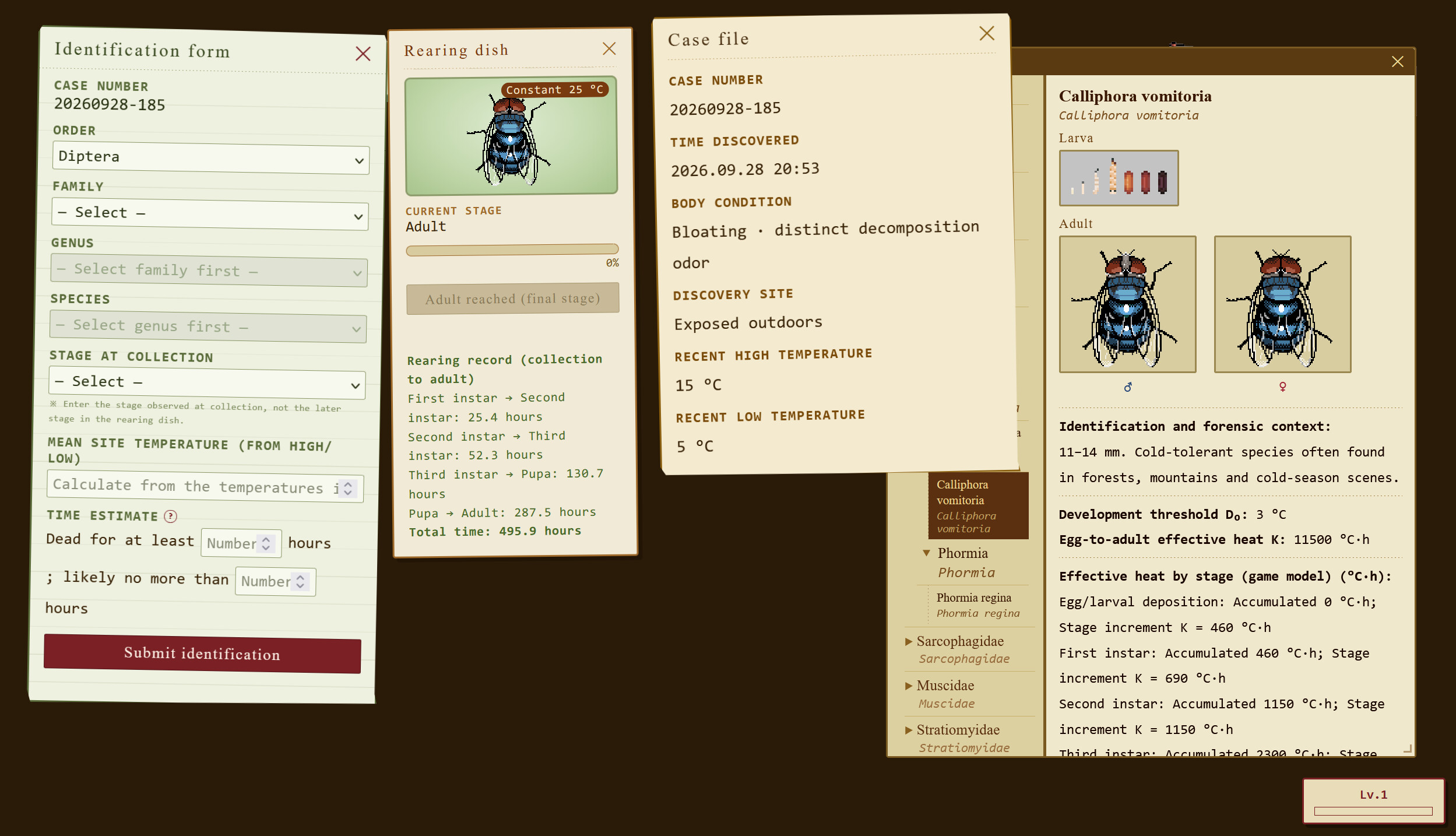1456x836 pixels.
Task: Click the recent high temperature '15 °C'
Action: pos(698,385)
